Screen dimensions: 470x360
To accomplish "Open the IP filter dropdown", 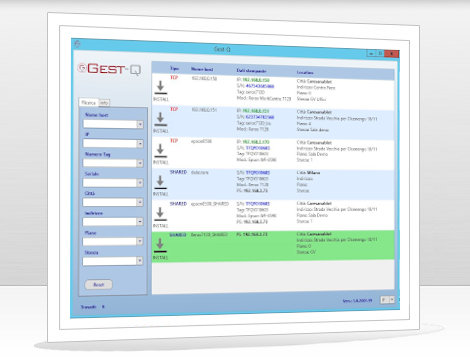I will click(140, 144).
